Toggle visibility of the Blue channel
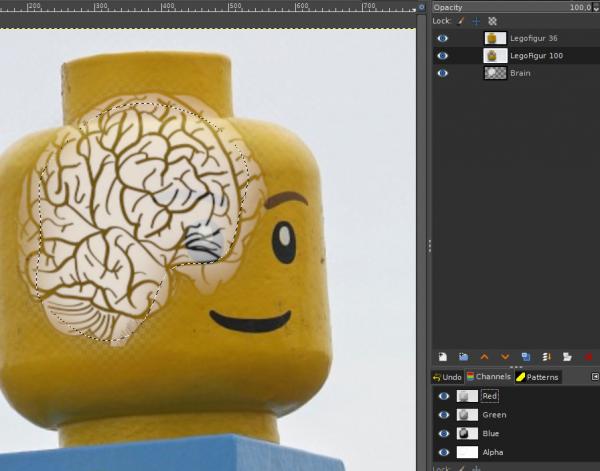Image resolution: width=600 pixels, height=471 pixels. pyautogui.click(x=443, y=434)
